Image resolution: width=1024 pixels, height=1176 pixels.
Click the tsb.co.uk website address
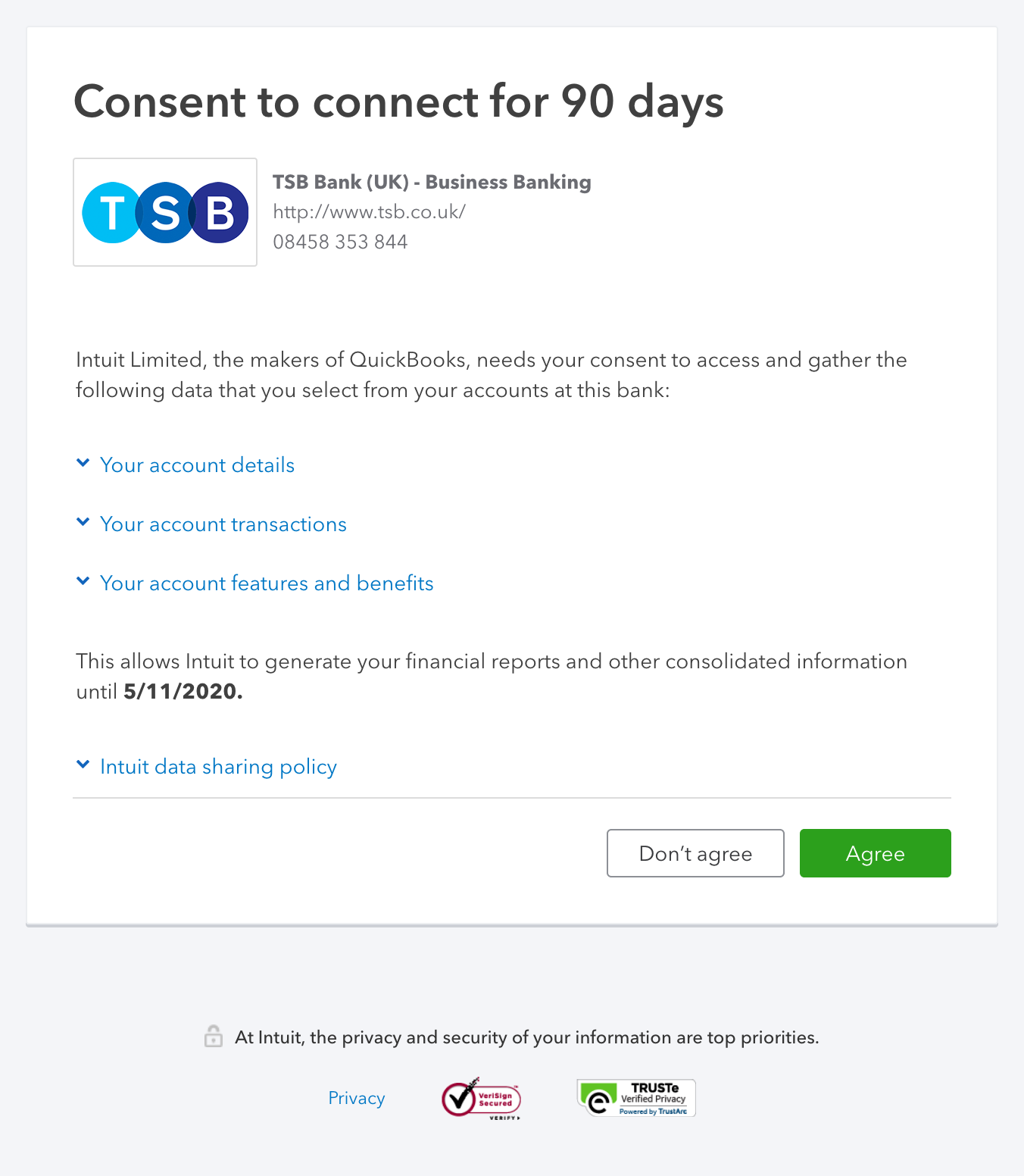point(369,212)
